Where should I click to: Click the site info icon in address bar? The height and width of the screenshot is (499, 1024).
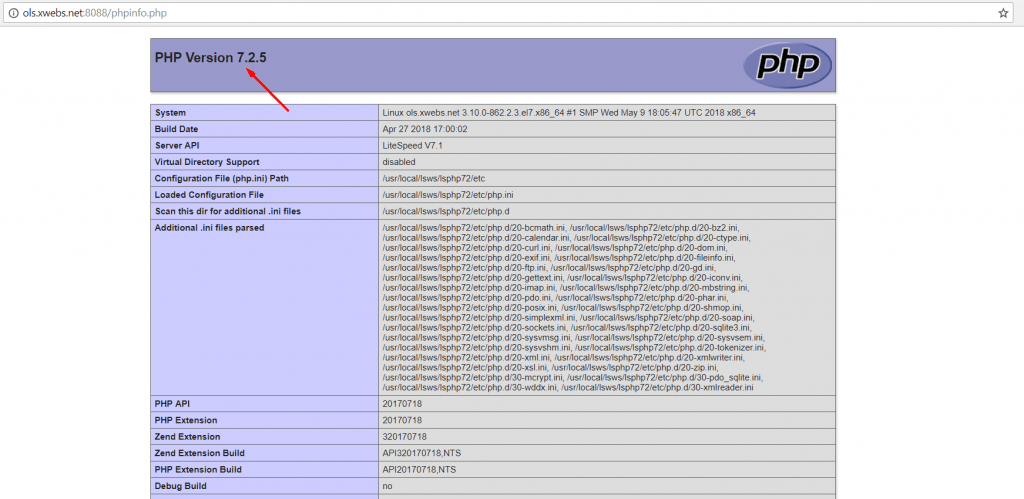(13, 13)
